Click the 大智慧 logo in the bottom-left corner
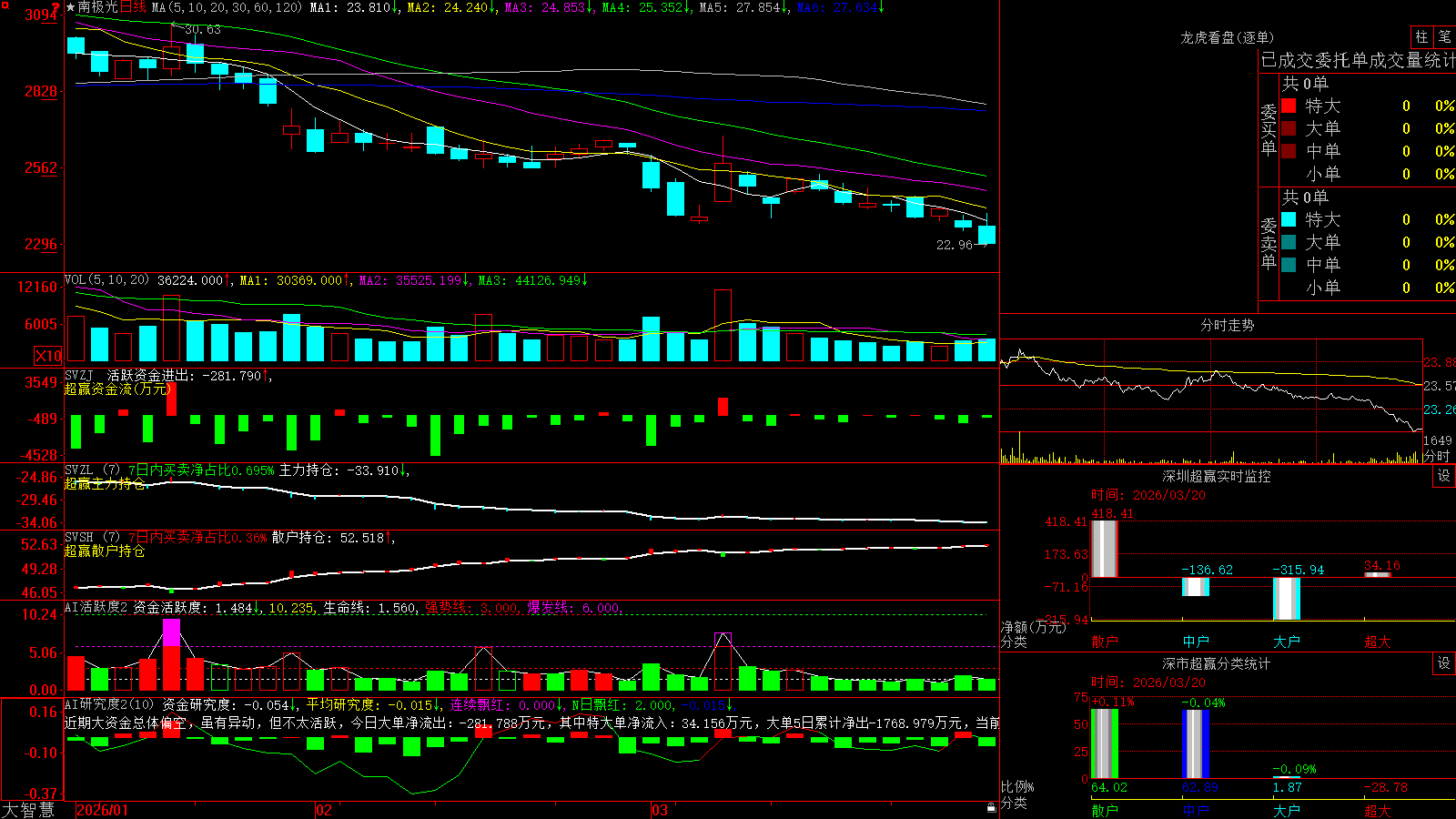 [28, 810]
